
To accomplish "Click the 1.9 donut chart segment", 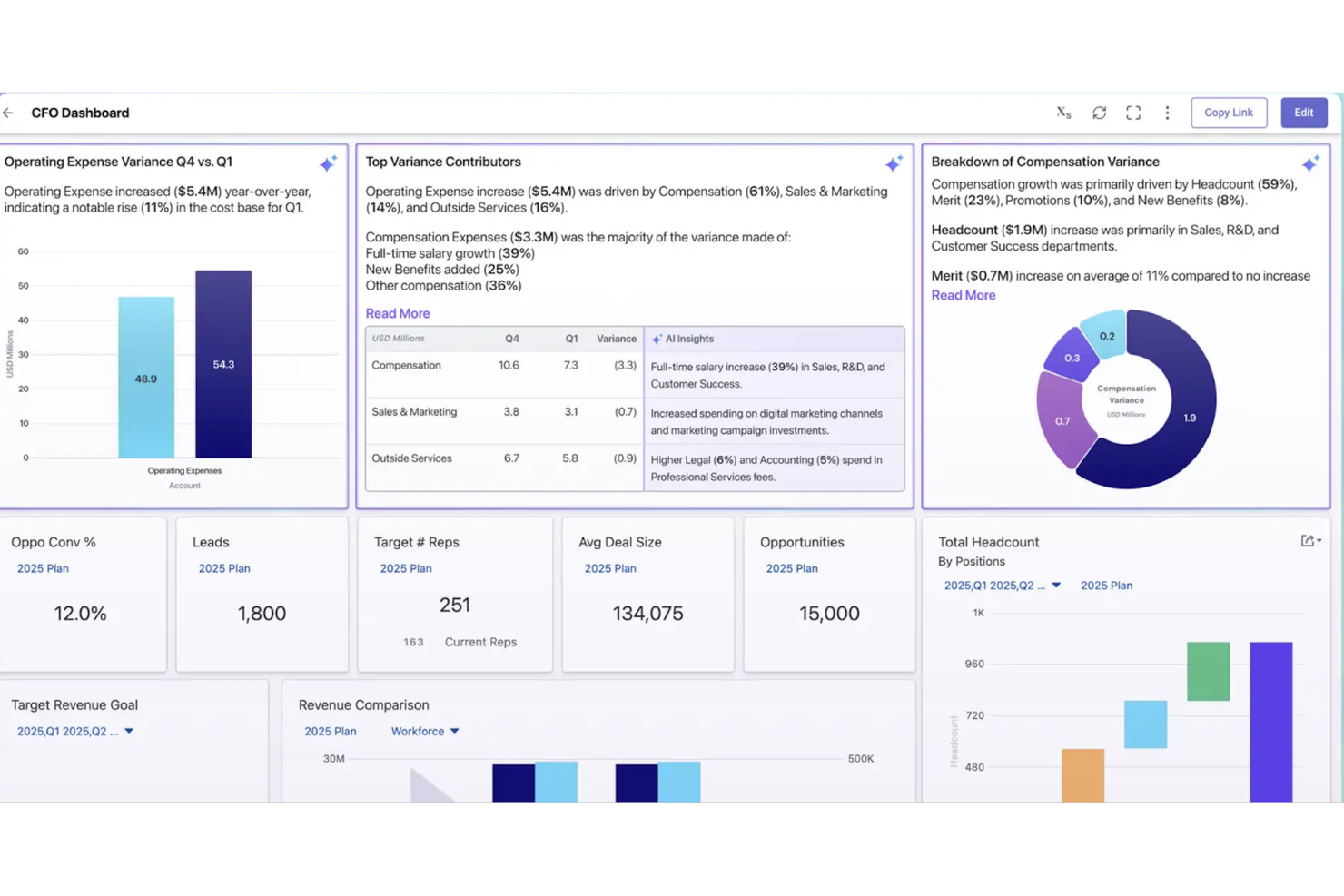I will pos(1191,416).
